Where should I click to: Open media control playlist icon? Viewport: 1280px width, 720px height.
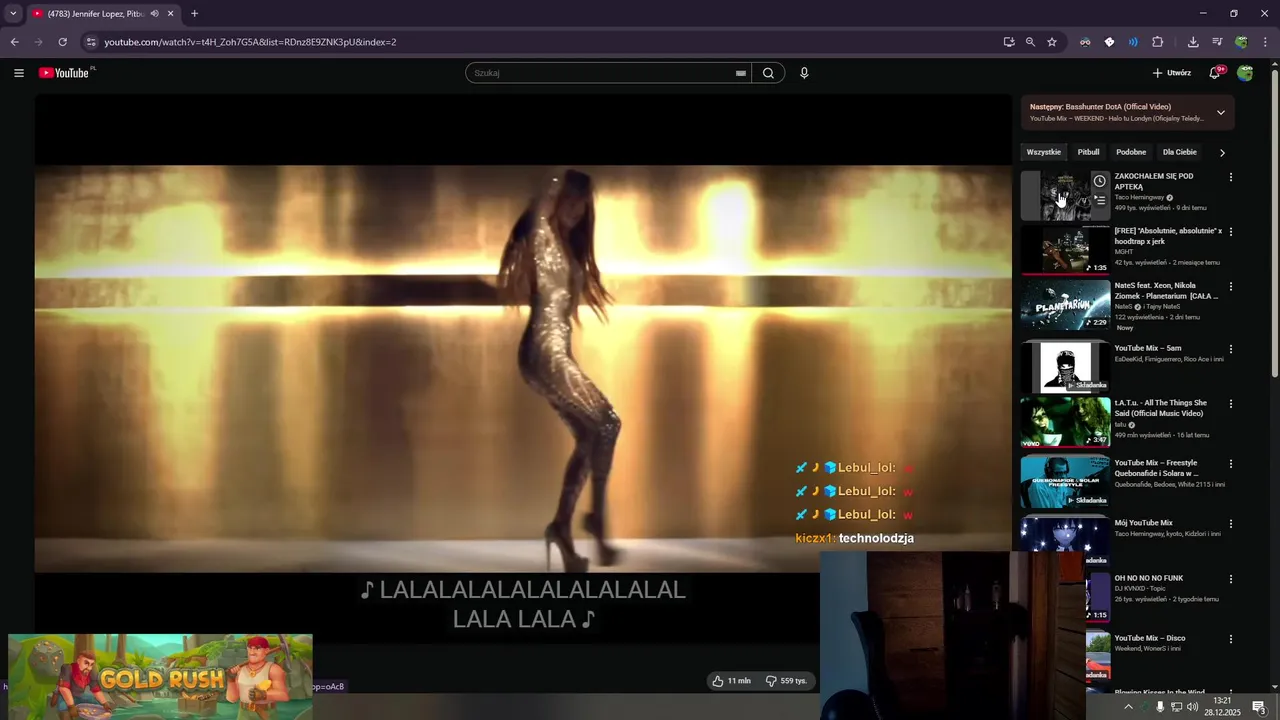click(1217, 42)
